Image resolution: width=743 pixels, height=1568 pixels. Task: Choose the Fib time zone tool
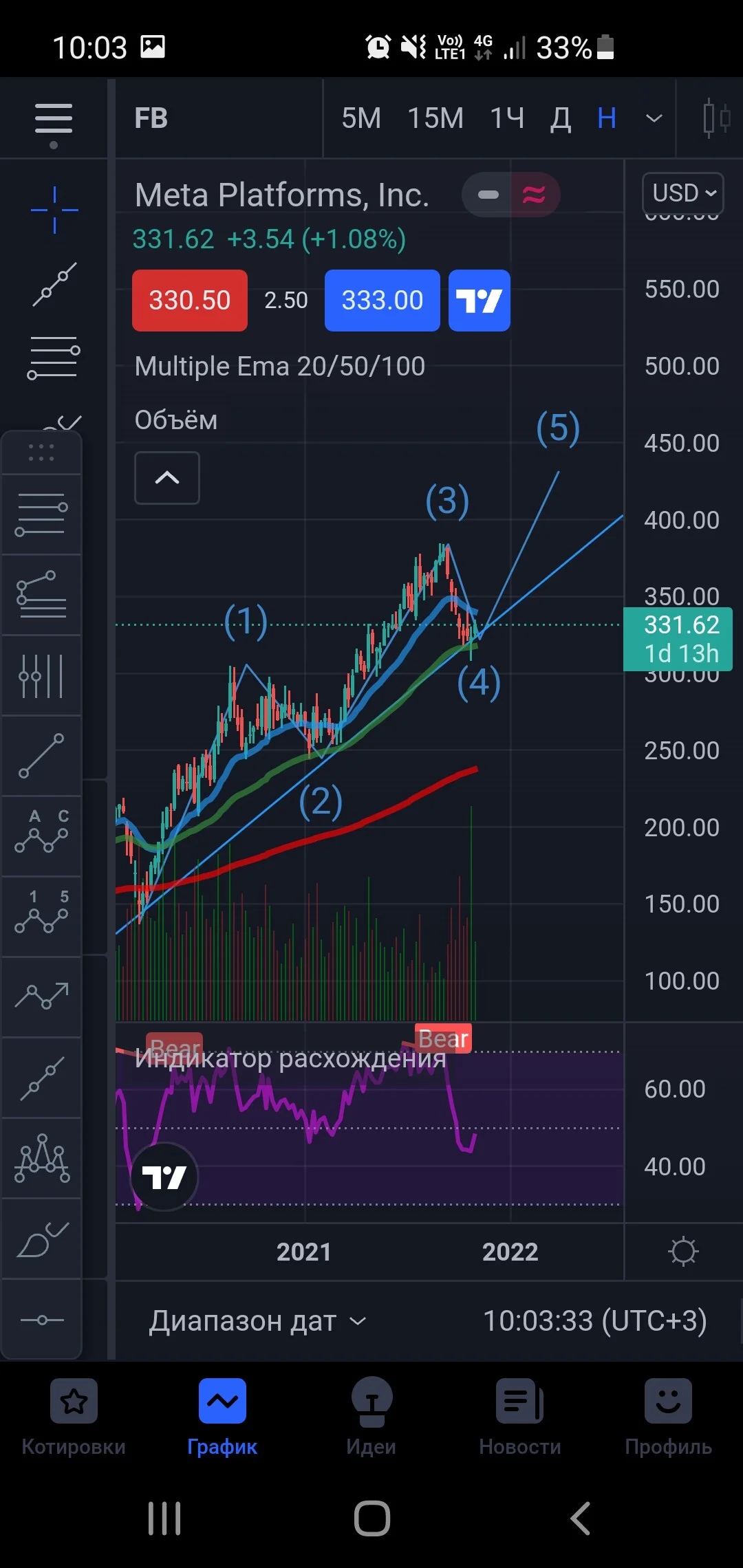pos(41,675)
